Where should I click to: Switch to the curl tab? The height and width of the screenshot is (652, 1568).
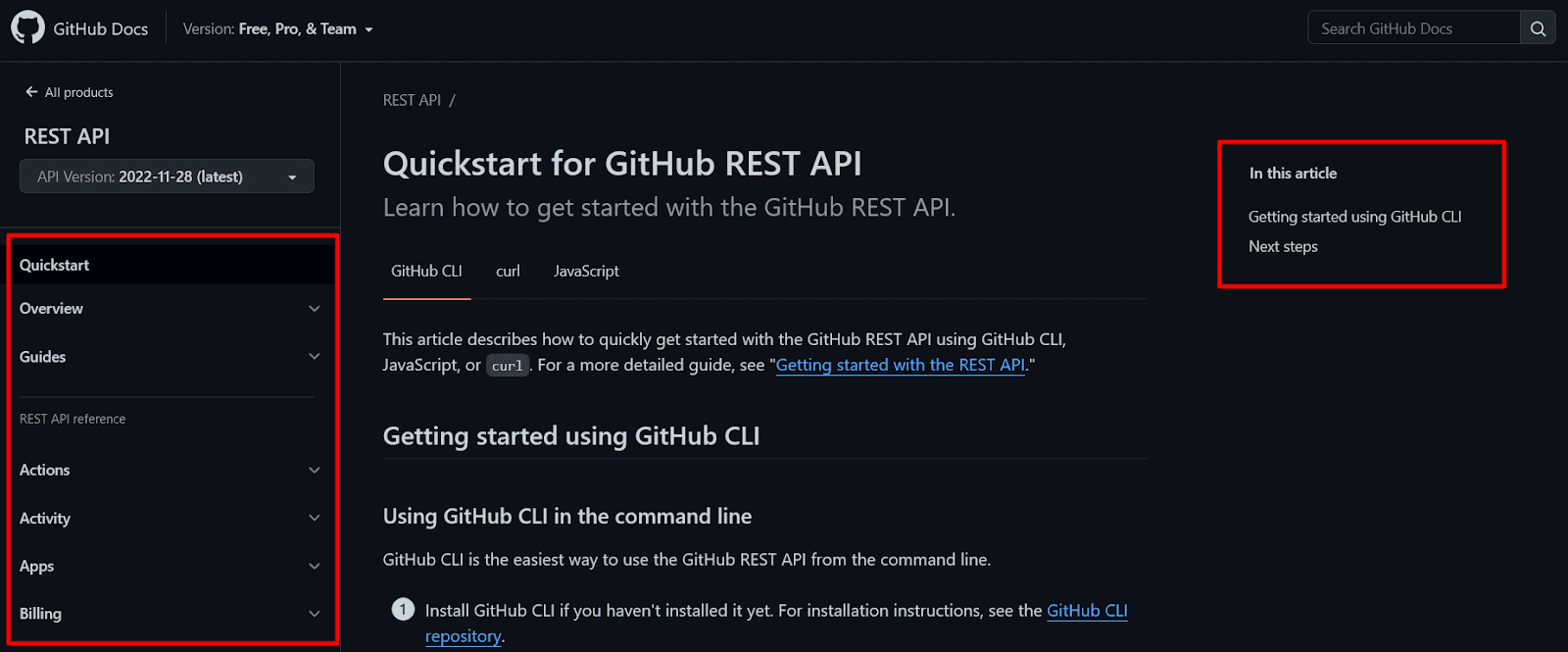[508, 272]
